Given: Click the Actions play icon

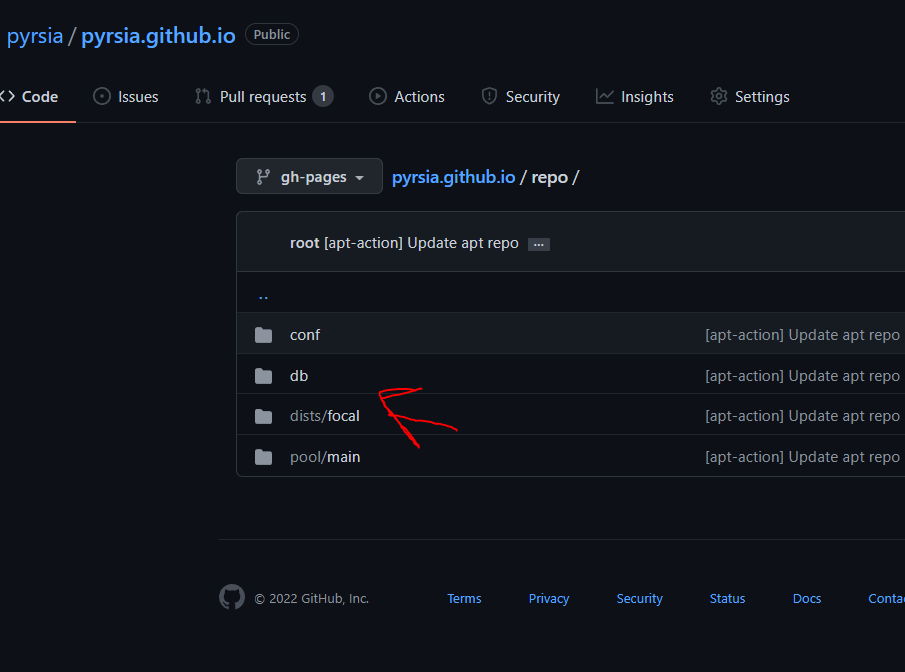Looking at the screenshot, I should (377, 96).
